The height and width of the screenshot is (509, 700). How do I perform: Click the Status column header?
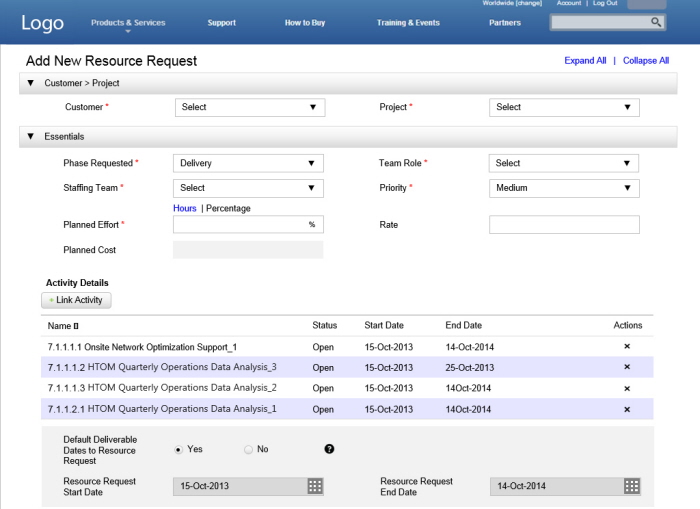[x=325, y=325]
